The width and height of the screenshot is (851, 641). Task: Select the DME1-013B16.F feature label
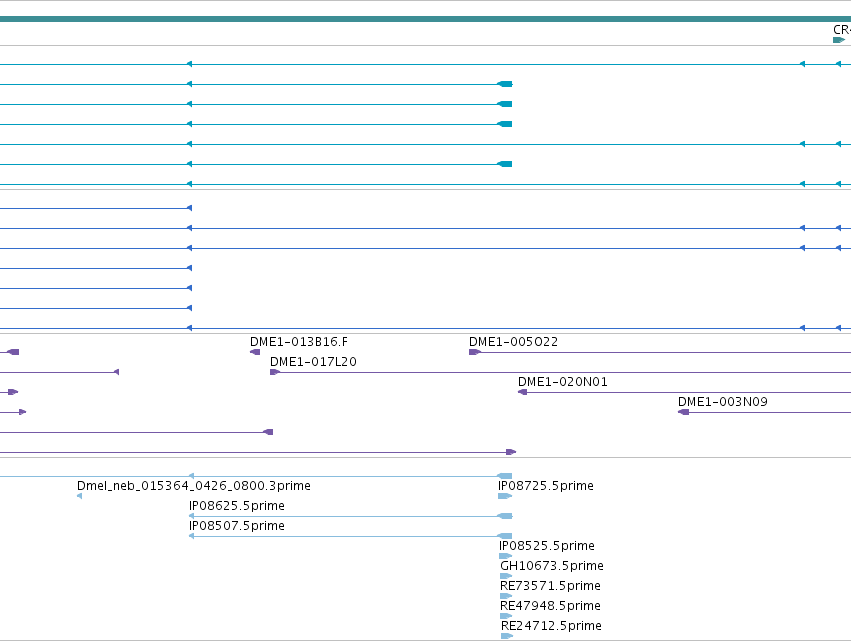point(299,342)
